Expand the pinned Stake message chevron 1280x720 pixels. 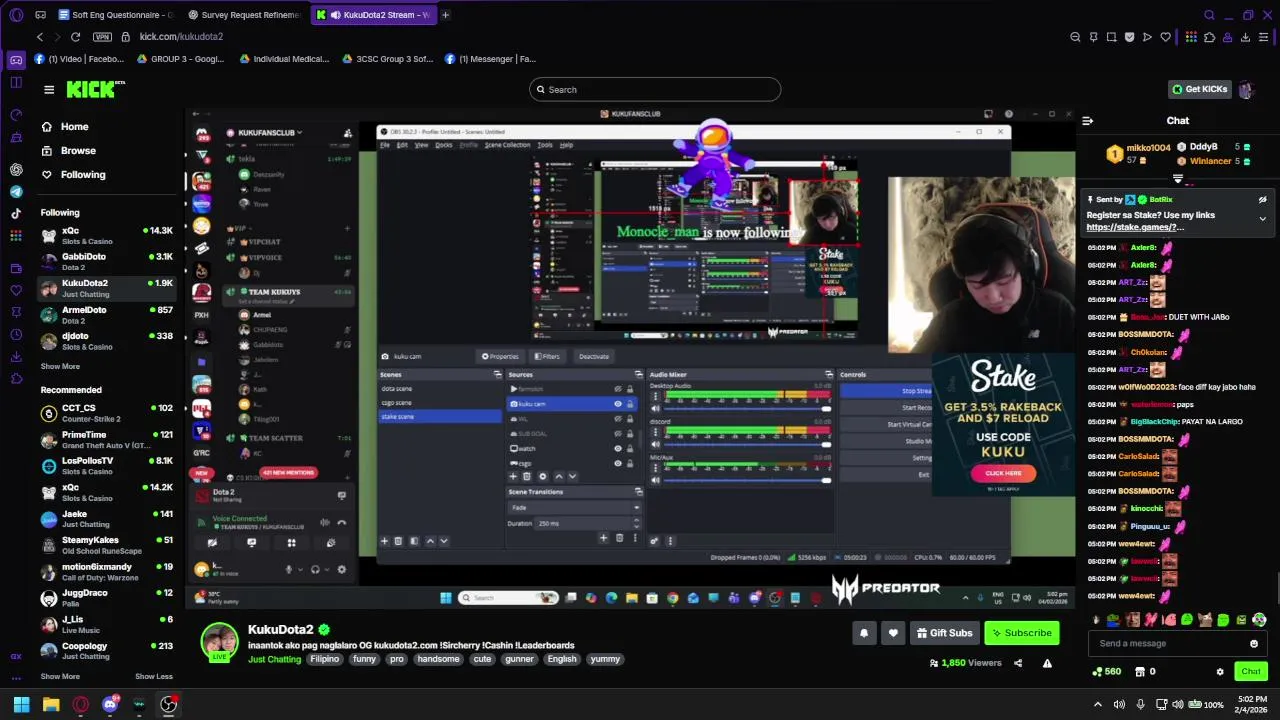pos(1262,219)
